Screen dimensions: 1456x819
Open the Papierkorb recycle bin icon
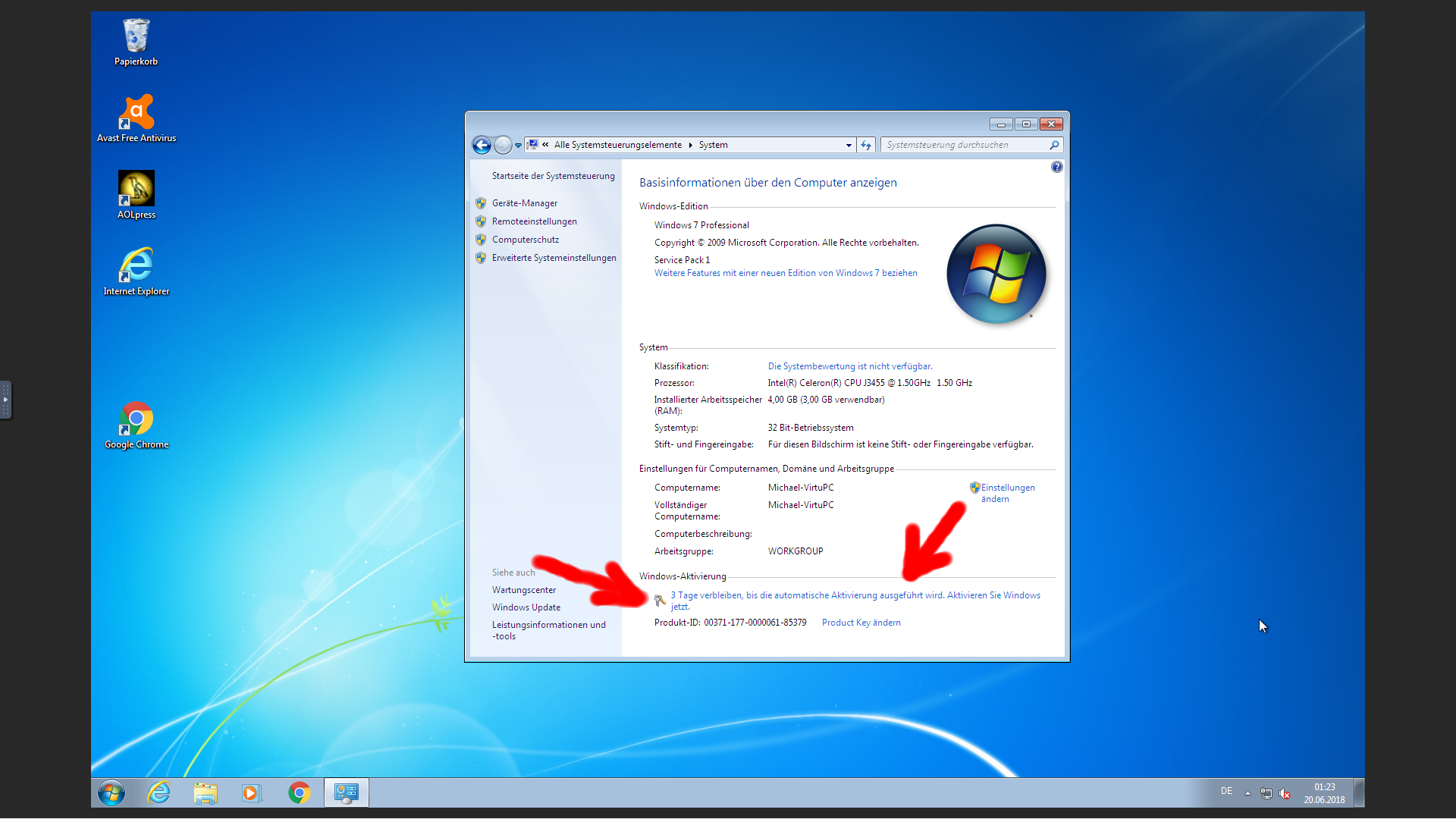pos(136,42)
